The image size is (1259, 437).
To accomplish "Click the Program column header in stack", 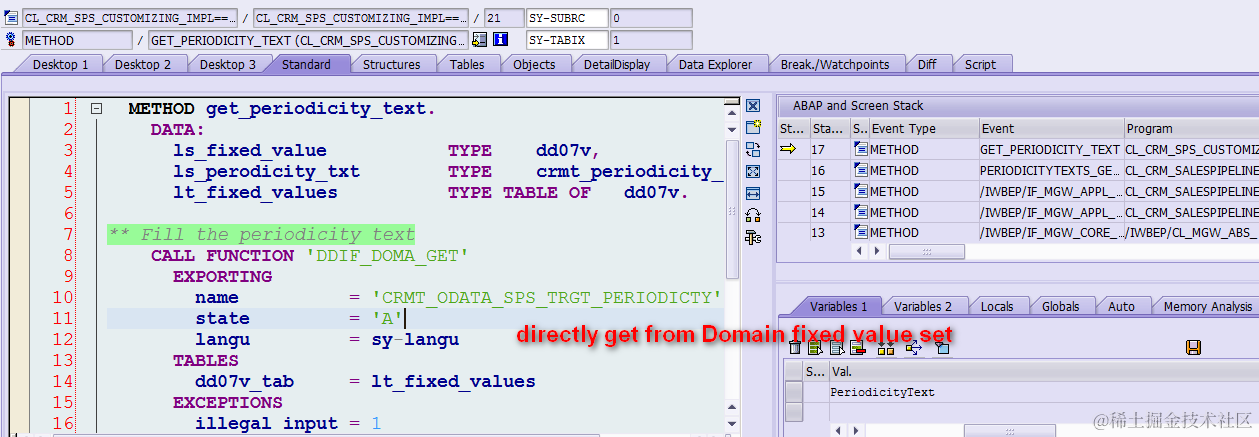I will coord(1191,128).
